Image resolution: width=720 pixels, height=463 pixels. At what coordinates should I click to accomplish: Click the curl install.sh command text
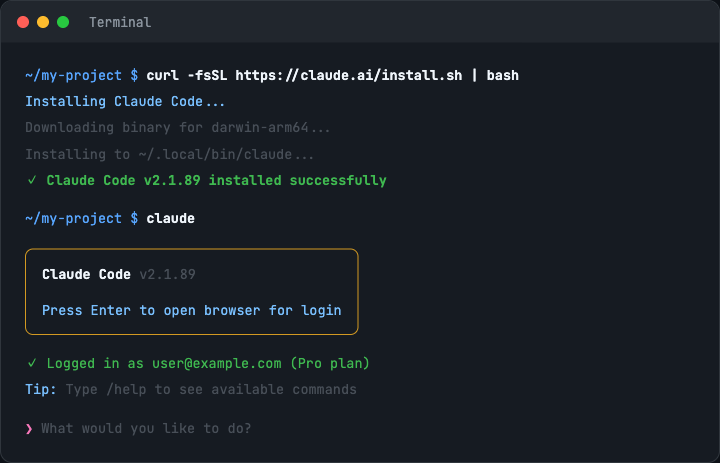(332, 75)
